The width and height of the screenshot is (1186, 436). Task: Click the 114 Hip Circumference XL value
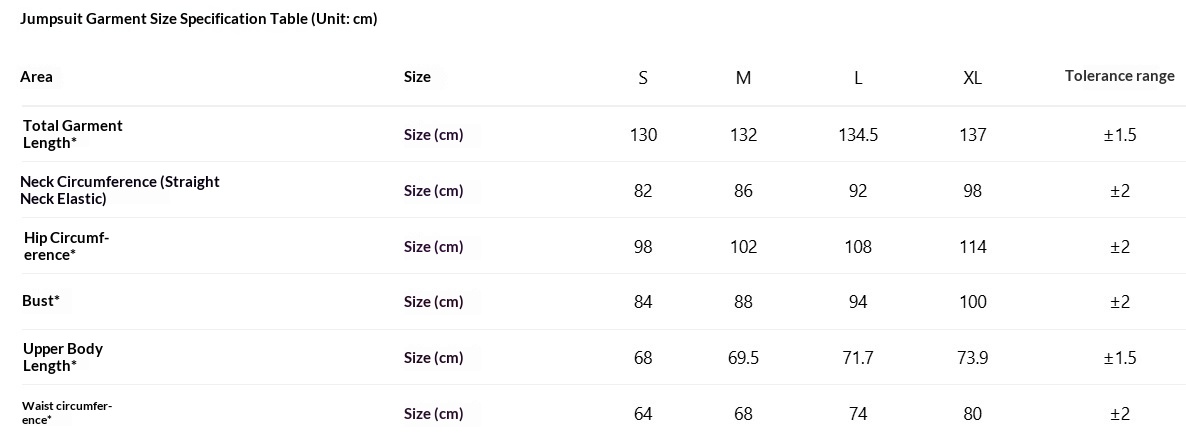coord(972,247)
